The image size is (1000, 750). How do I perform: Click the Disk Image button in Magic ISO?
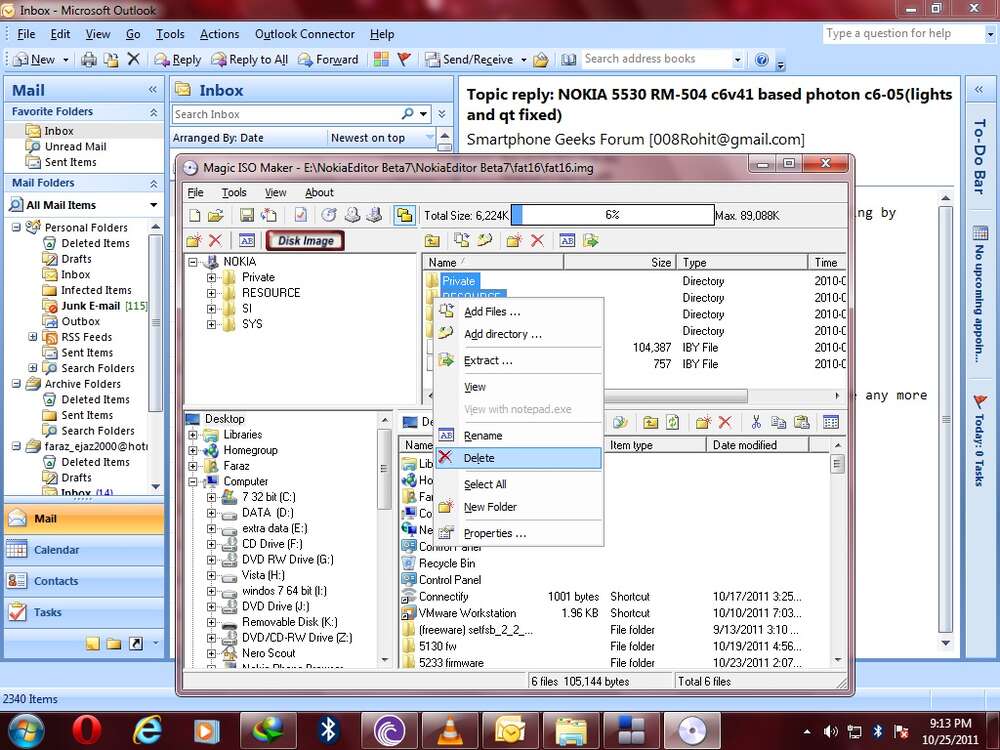(305, 240)
